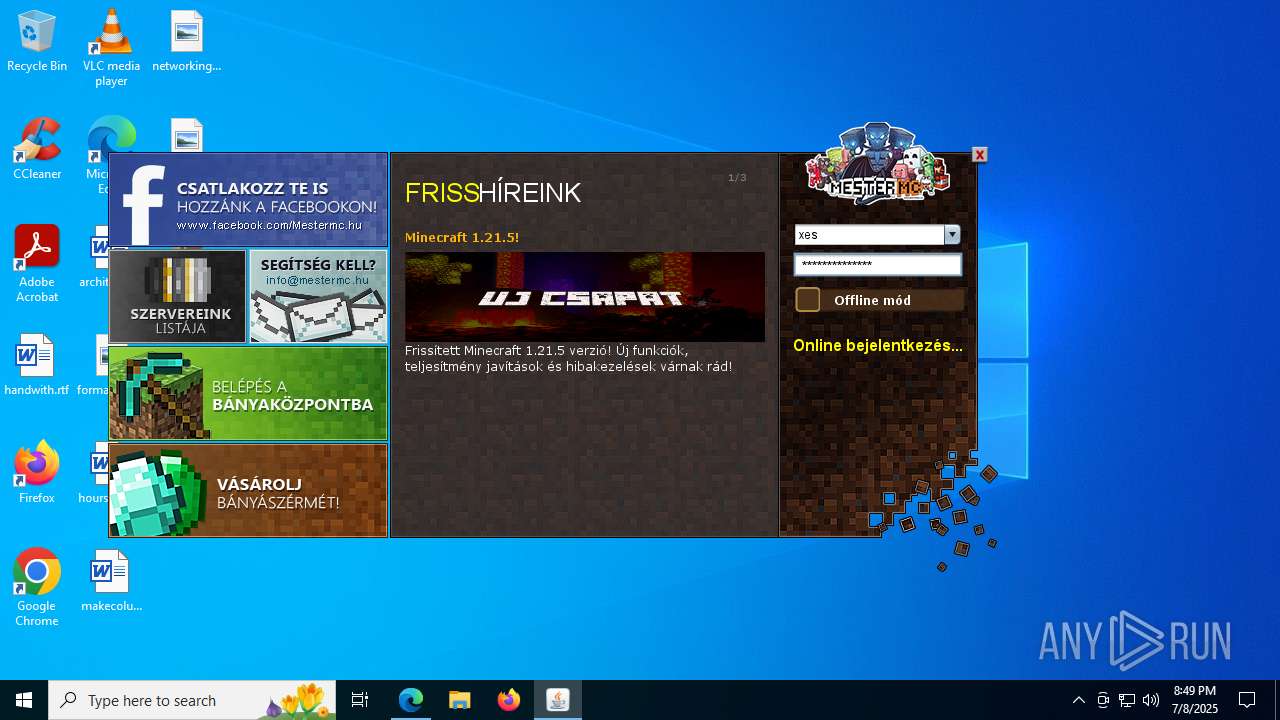Open Firefox desktop shortcut
Viewport: 1280px width, 720px height.
[37, 474]
